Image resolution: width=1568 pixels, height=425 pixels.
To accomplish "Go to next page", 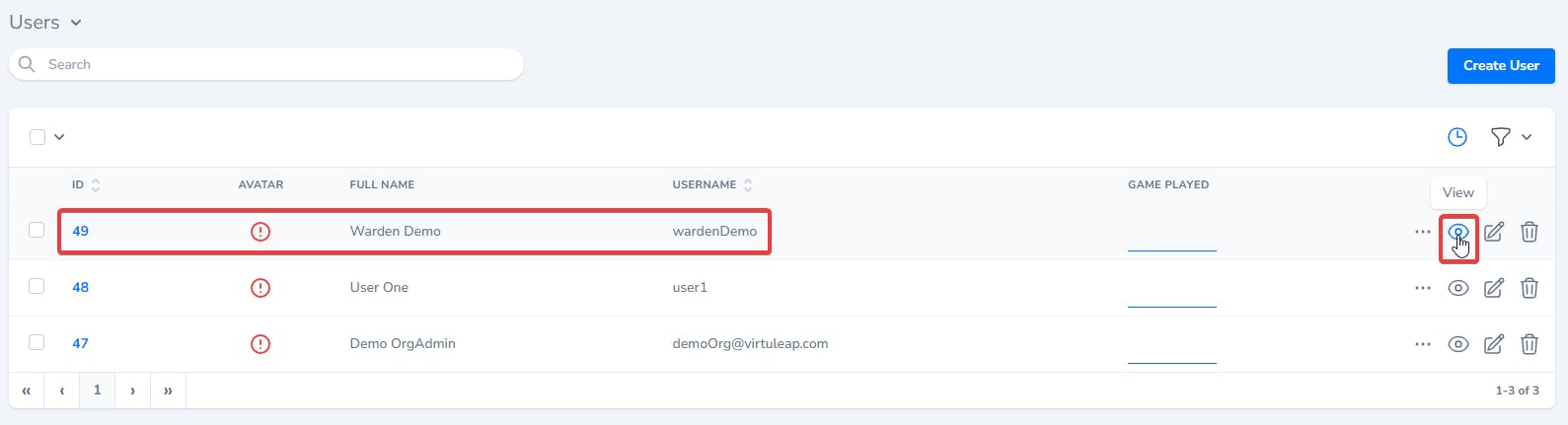I will click(132, 390).
